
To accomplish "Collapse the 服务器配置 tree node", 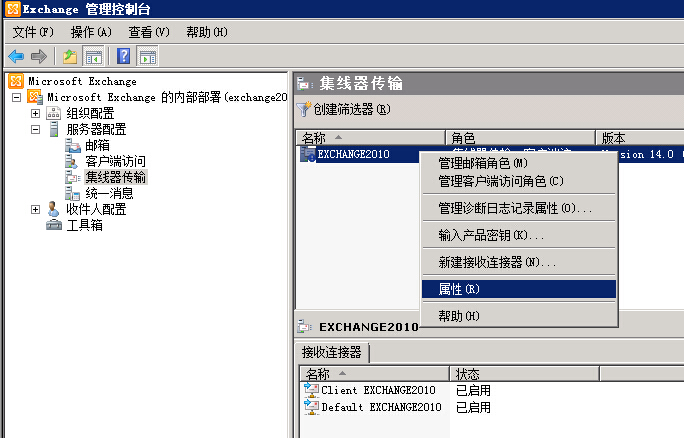I will 36,129.
